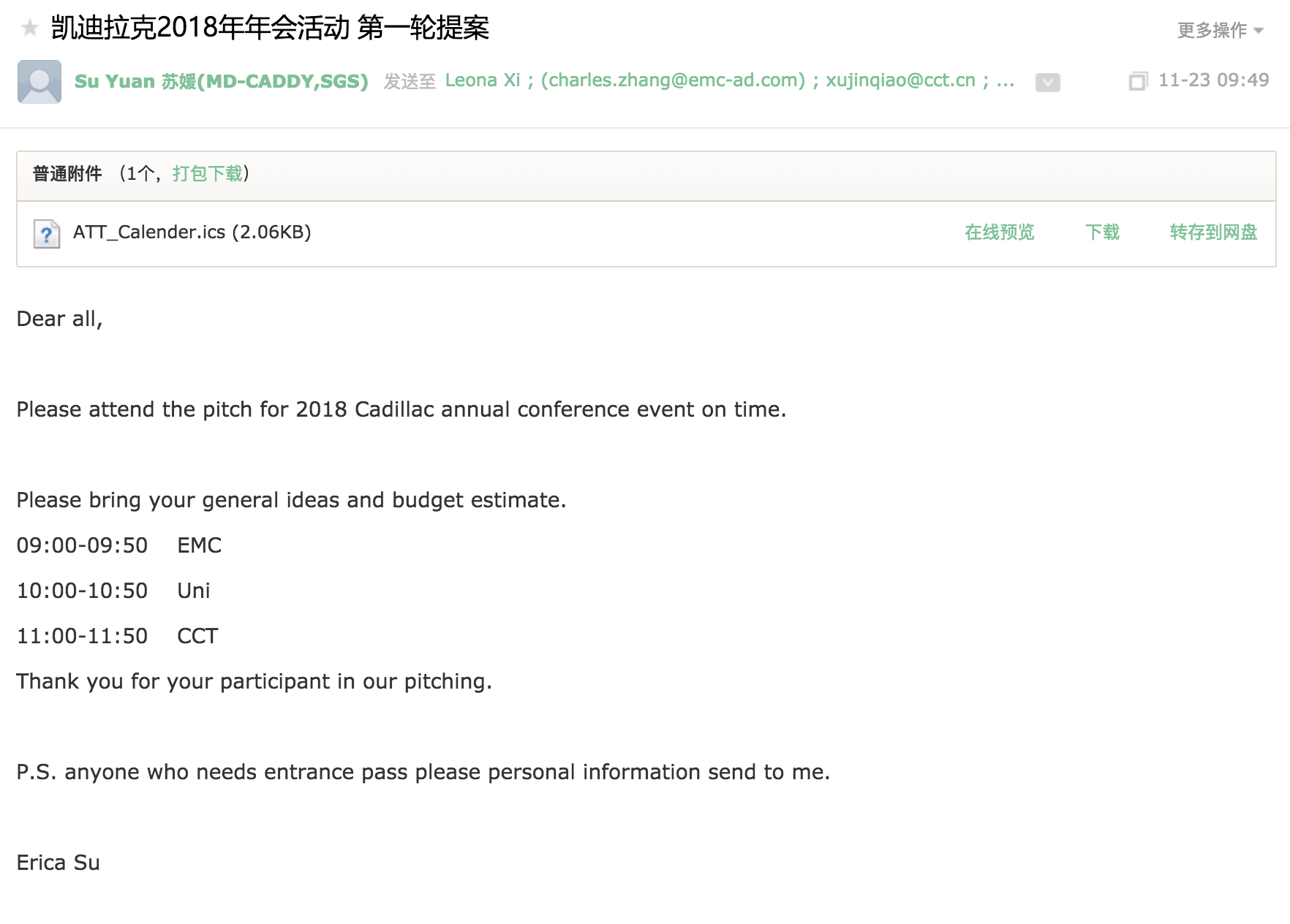Click the xujinqiao@cct.cn recipient address
The image size is (1290, 924).
tap(900, 80)
